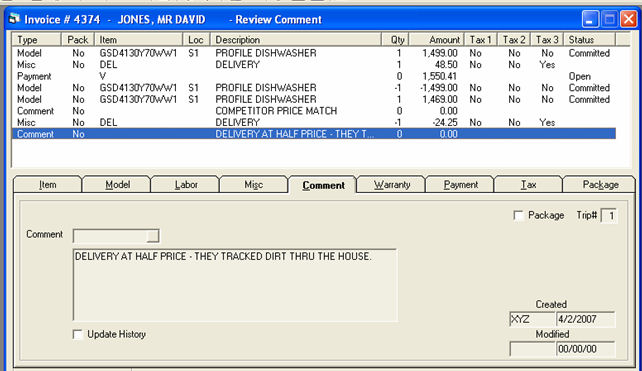Screen dimensions: 642x371
Task: Toggle the Package checkbox
Action: (x=518, y=215)
